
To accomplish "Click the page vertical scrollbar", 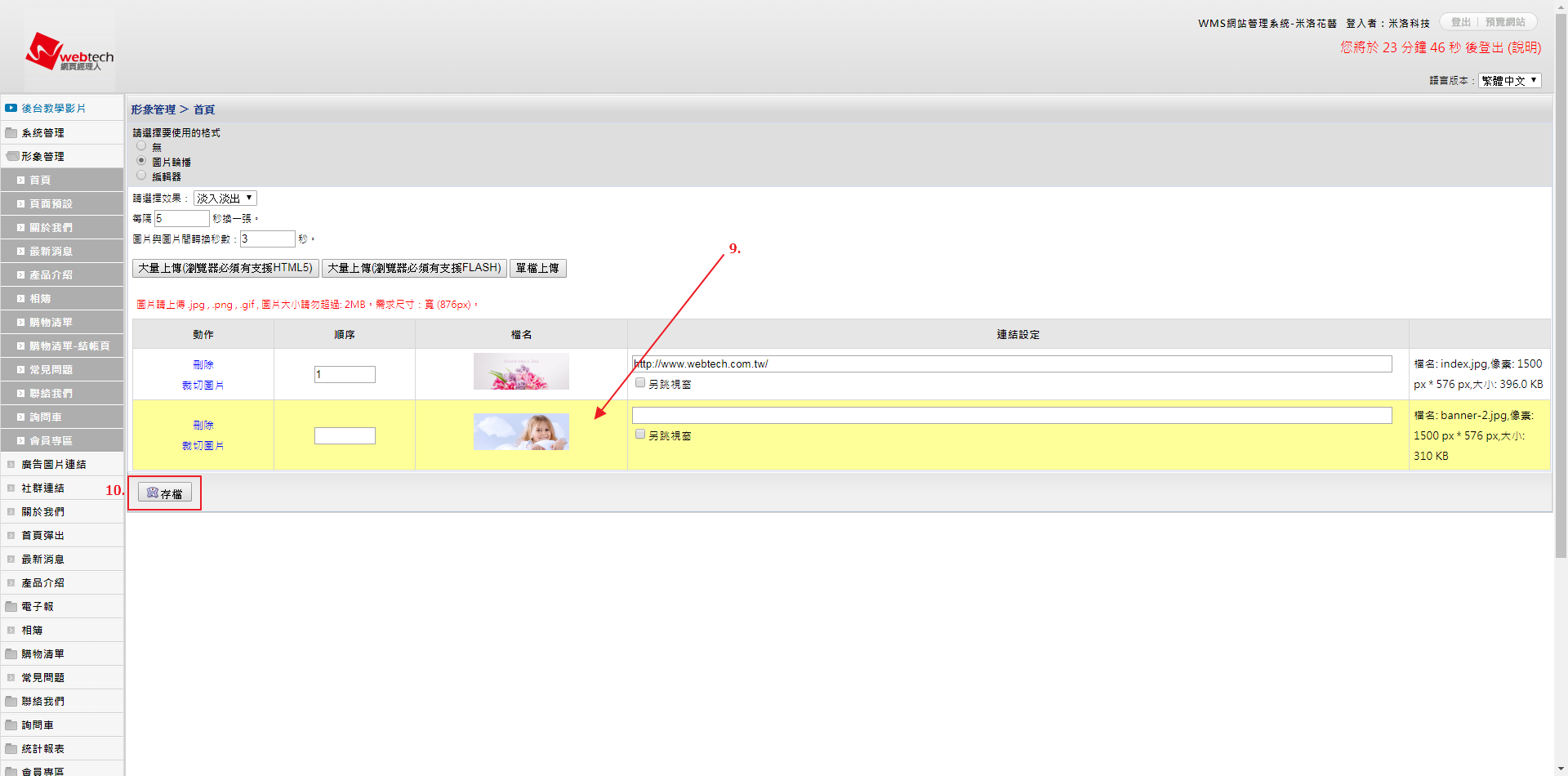I will coord(1561,327).
